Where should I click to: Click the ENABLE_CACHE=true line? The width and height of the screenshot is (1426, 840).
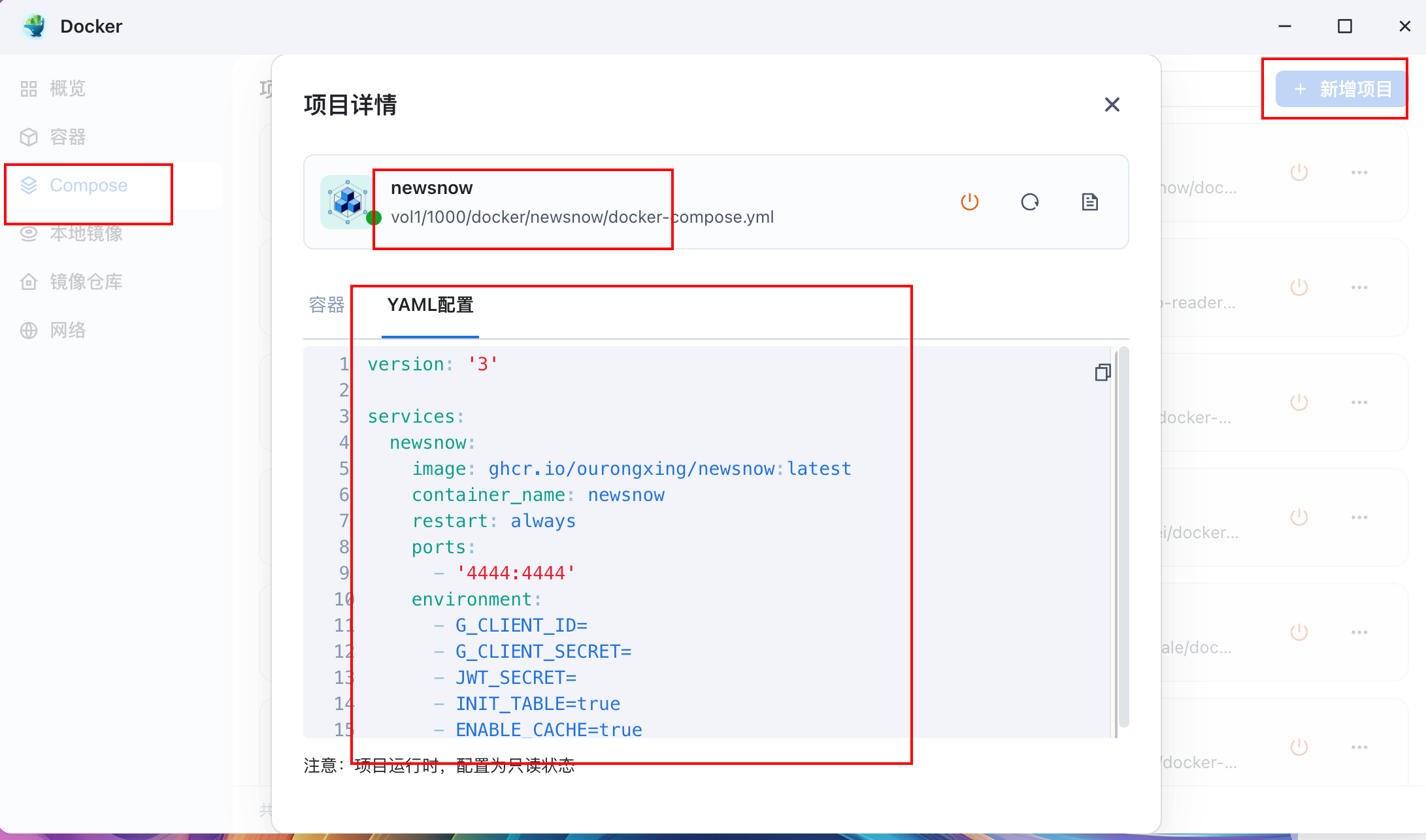pos(538,730)
